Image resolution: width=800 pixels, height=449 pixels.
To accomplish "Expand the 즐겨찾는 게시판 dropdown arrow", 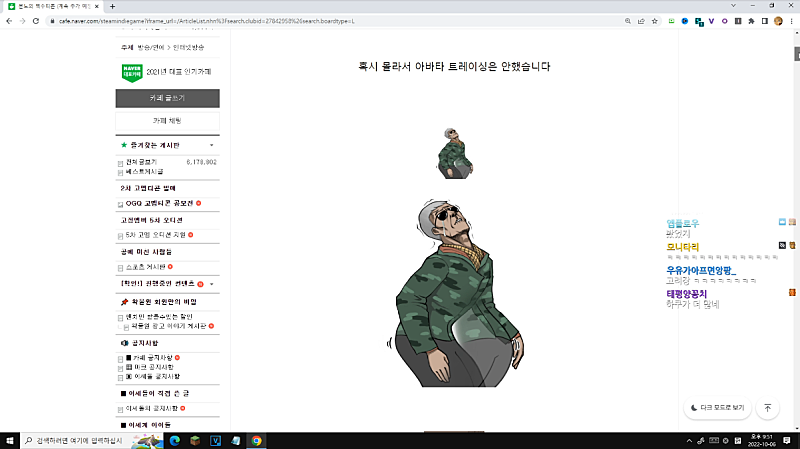I will (212, 145).
